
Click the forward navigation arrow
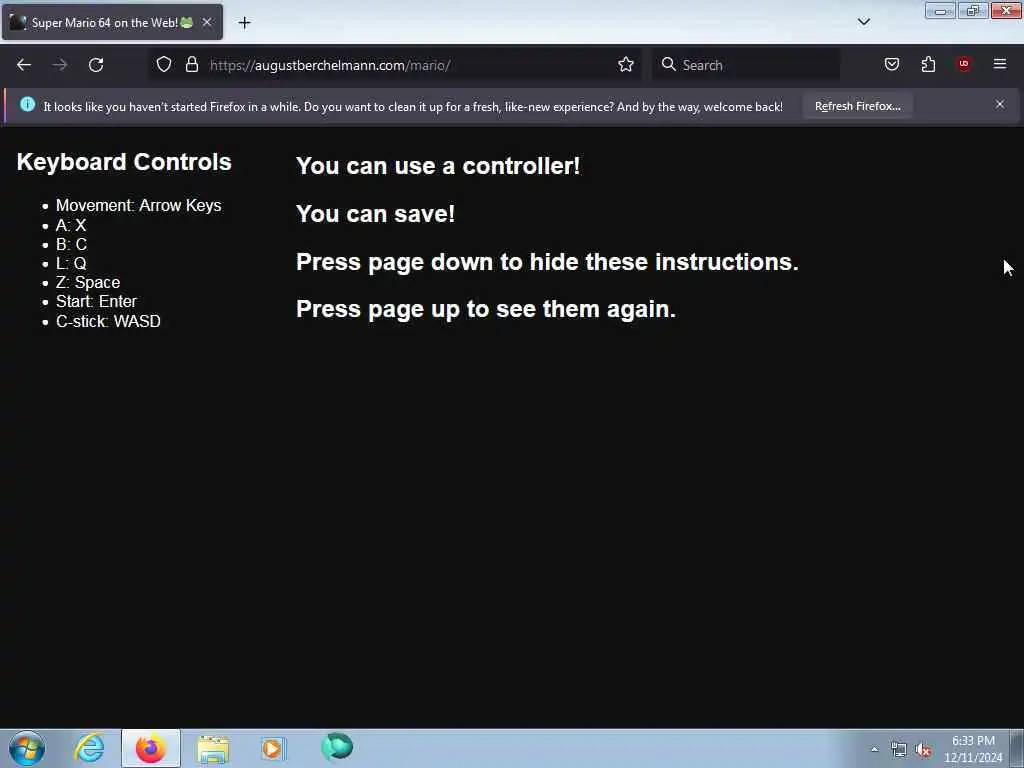click(59, 65)
